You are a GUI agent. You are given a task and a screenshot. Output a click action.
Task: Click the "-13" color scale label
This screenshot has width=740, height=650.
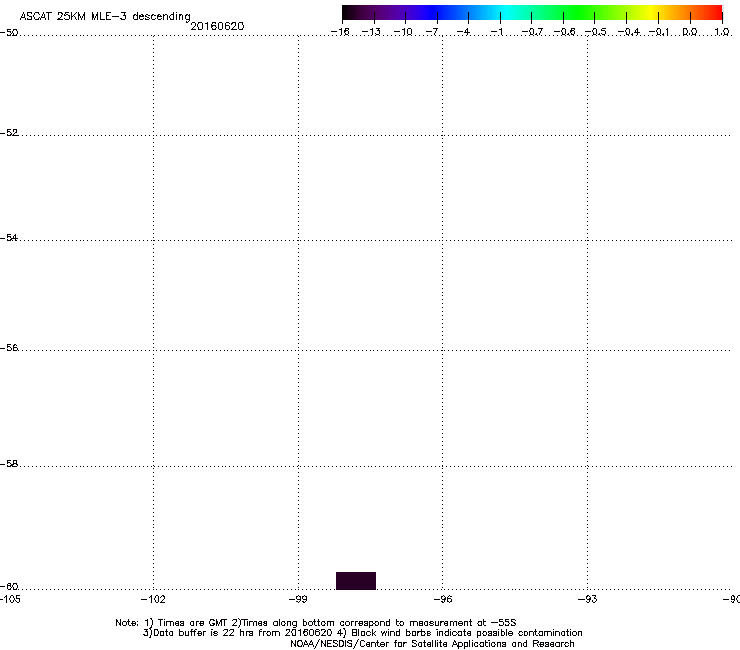[x=371, y=32]
